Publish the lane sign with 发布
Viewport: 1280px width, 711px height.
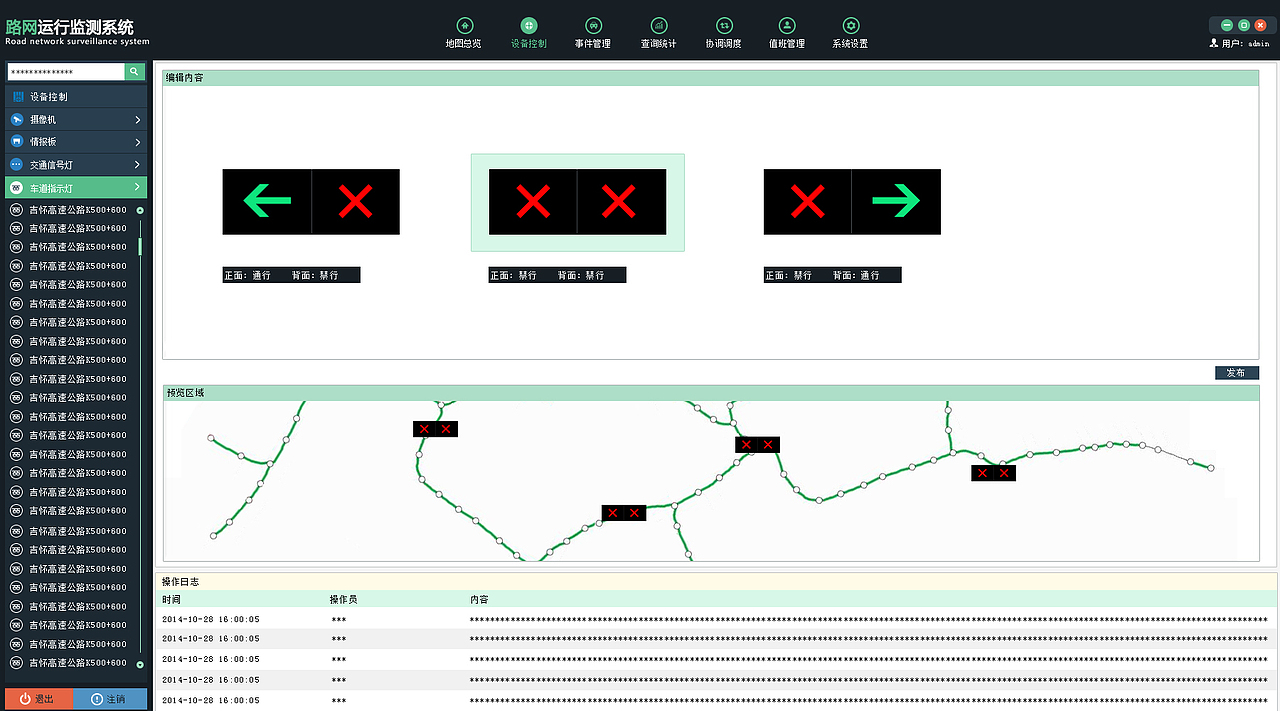[1236, 373]
